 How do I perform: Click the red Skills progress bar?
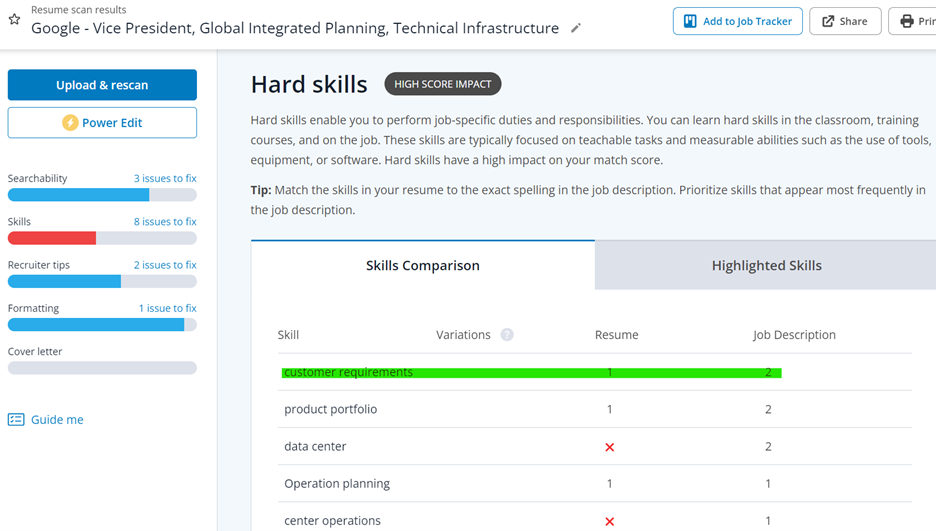coord(102,238)
